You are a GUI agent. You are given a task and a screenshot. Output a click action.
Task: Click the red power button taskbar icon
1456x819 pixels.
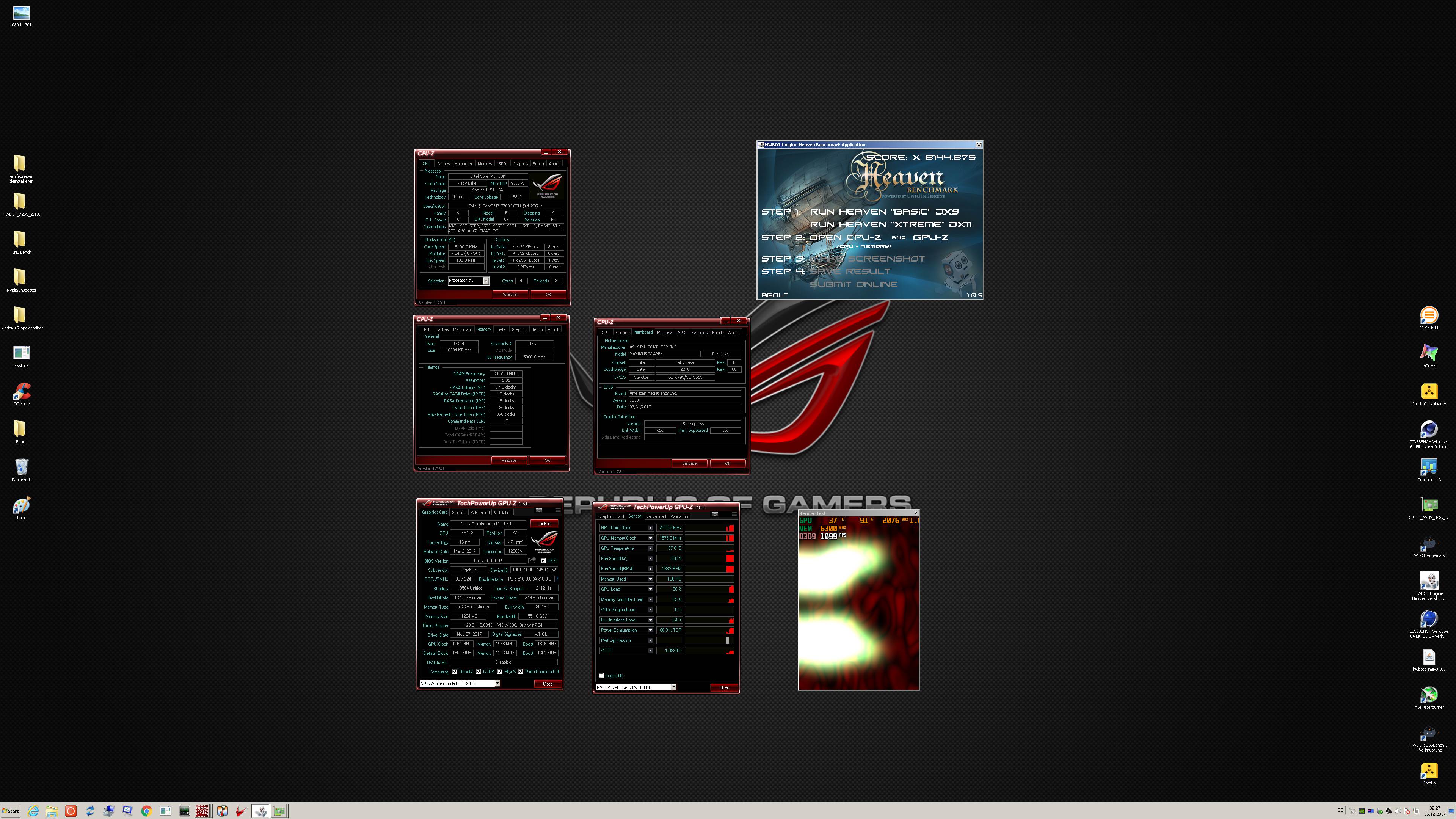tap(71, 811)
